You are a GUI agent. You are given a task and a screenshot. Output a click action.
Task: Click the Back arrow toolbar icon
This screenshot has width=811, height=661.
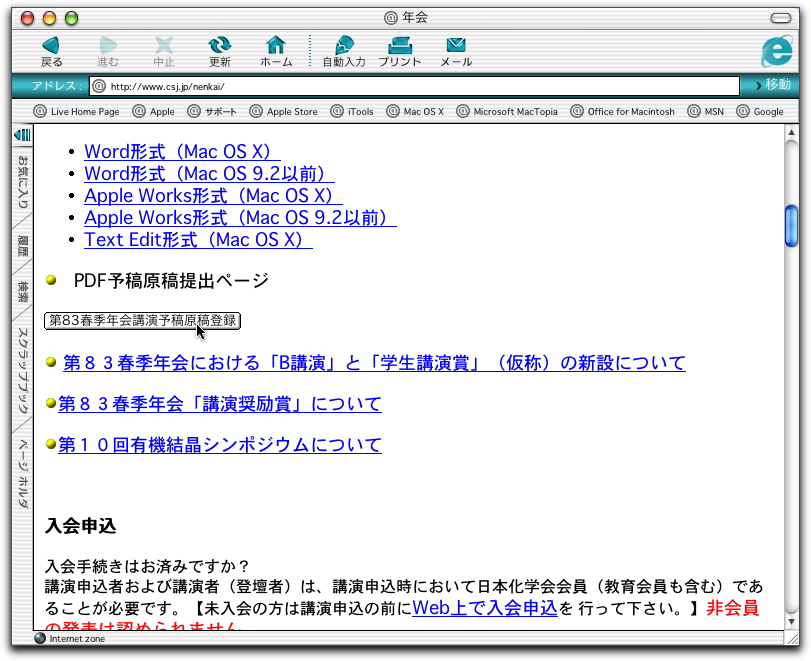[51, 46]
